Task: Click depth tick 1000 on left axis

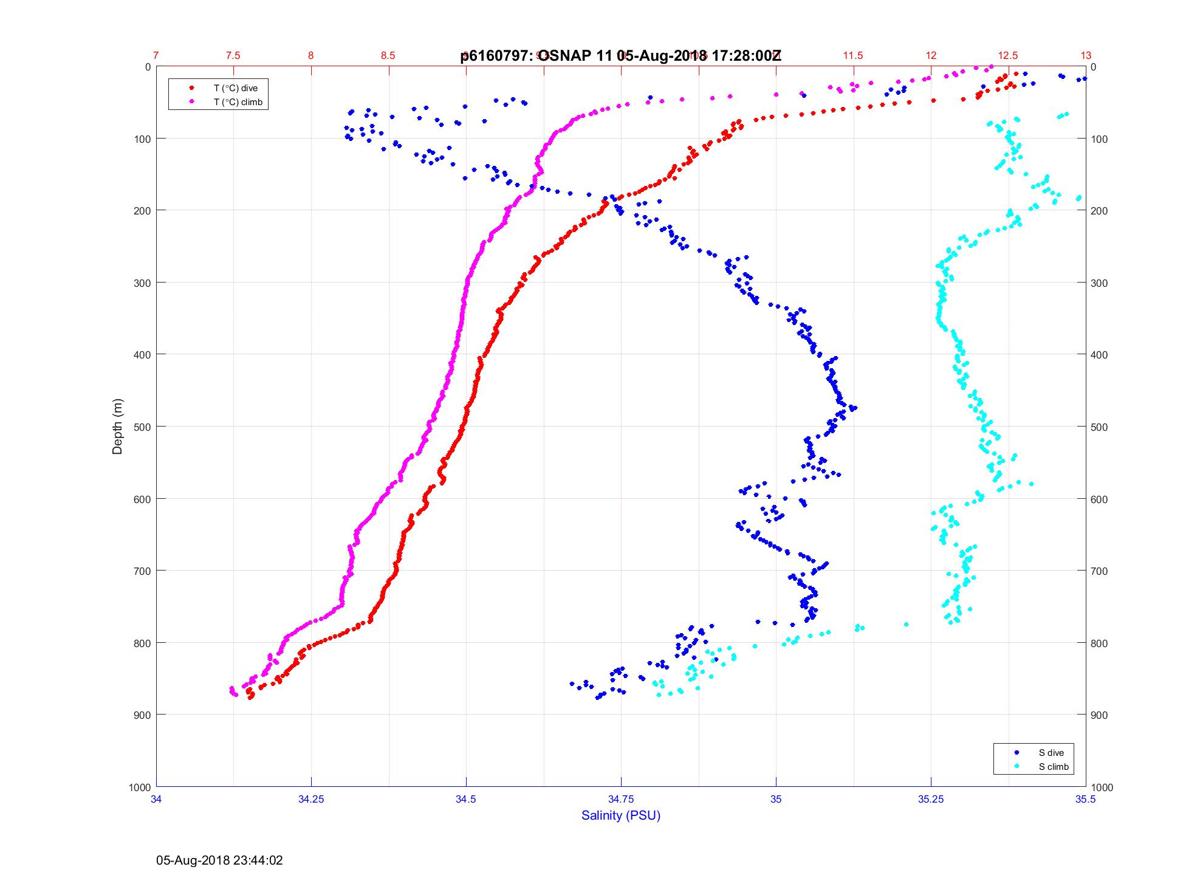Action: tap(138, 787)
